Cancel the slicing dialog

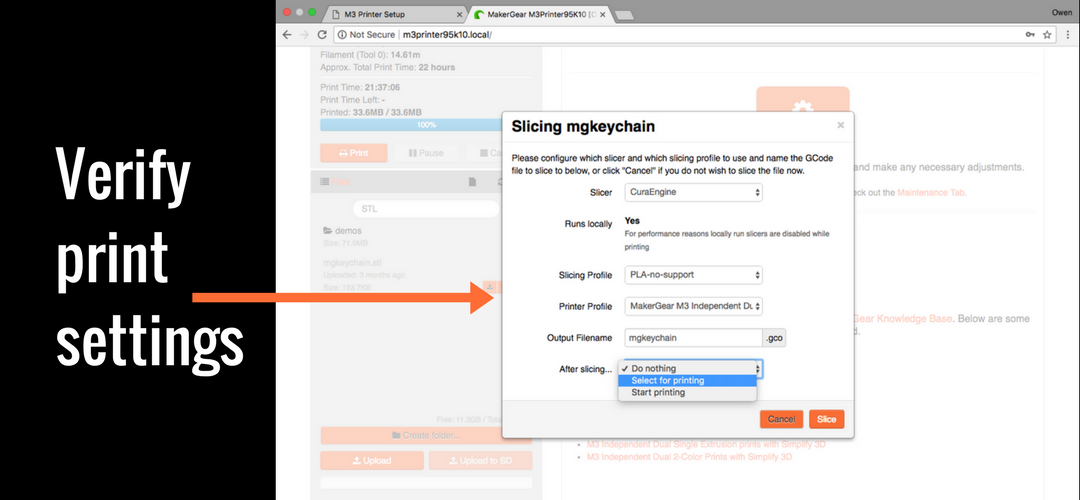pyautogui.click(x=781, y=419)
